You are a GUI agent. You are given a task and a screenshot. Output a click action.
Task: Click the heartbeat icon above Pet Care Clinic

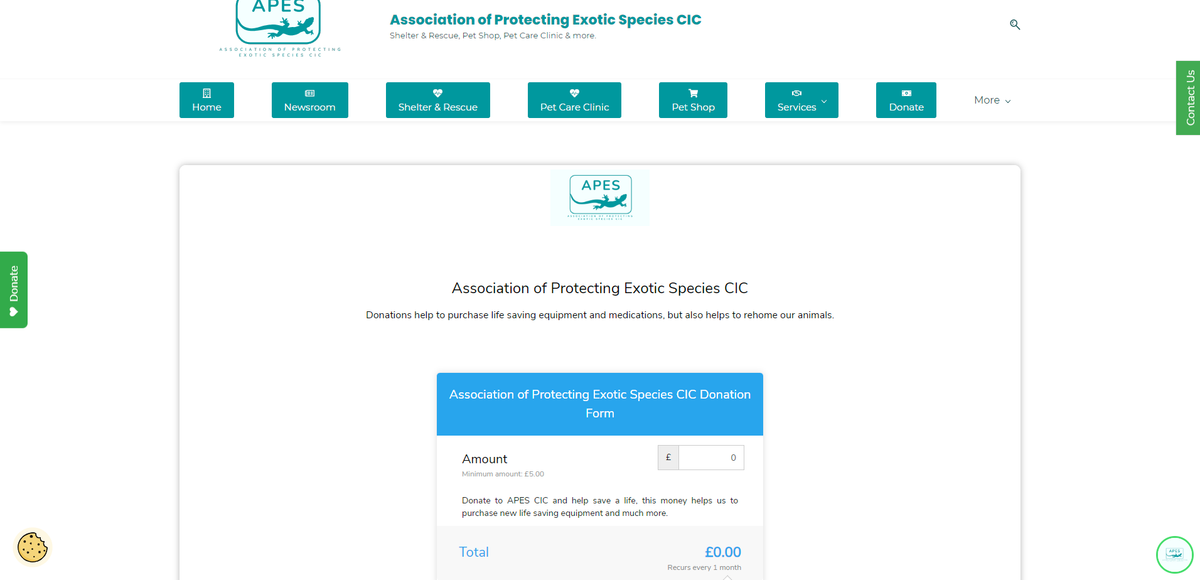[574, 93]
